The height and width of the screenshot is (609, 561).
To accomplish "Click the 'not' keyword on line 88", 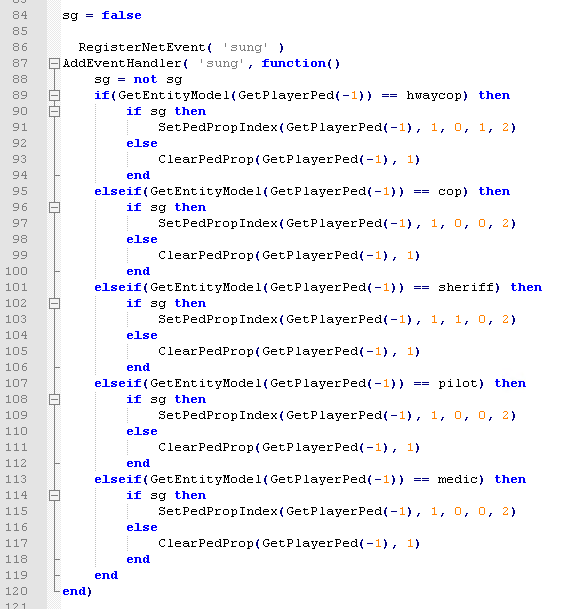I will pos(145,79).
